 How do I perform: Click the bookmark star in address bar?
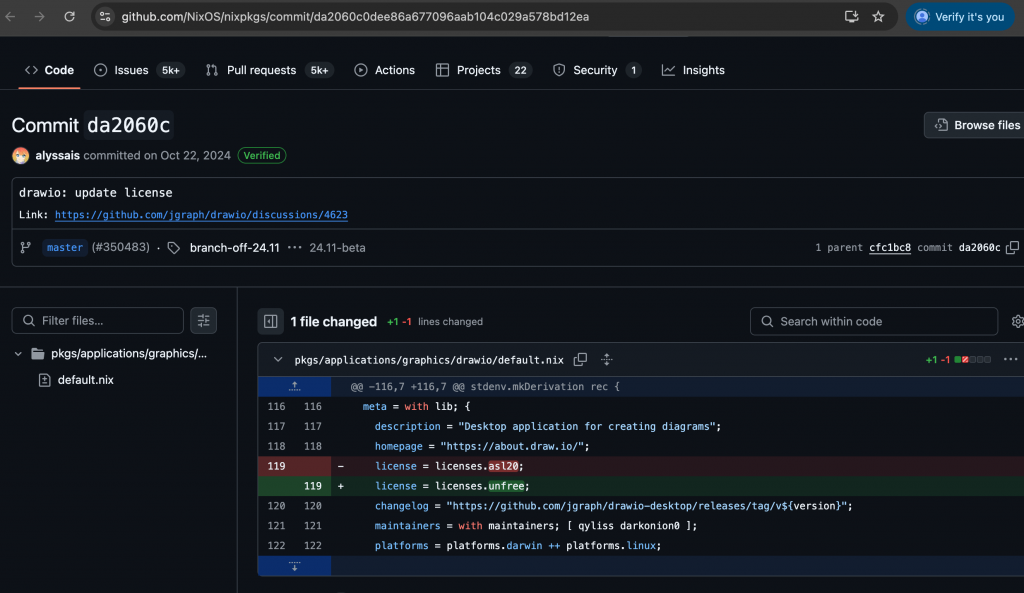coord(878,17)
